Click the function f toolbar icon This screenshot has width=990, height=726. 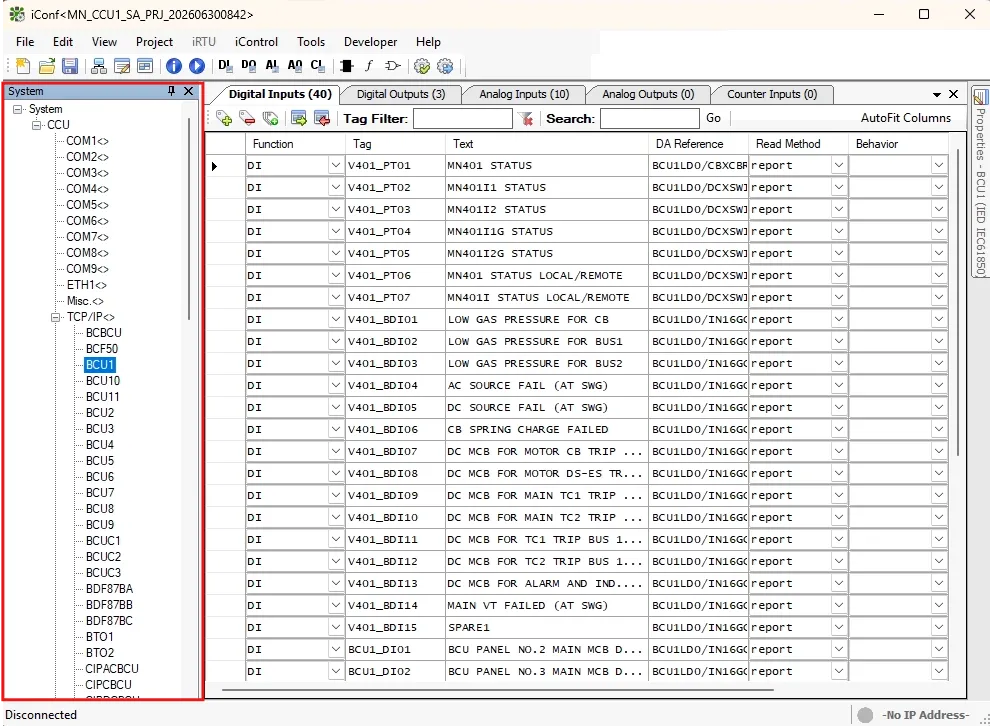point(369,66)
